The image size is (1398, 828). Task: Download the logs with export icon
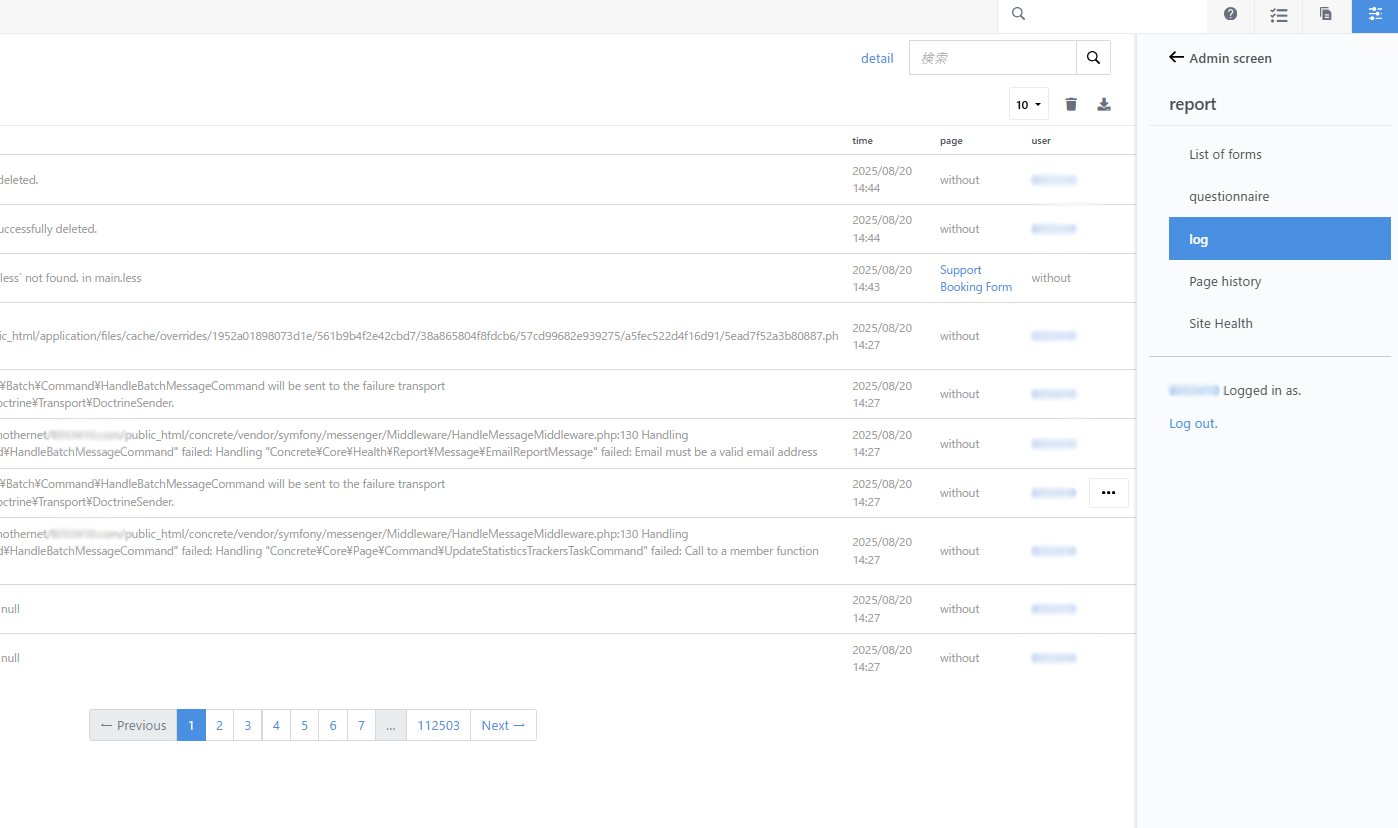click(1104, 105)
